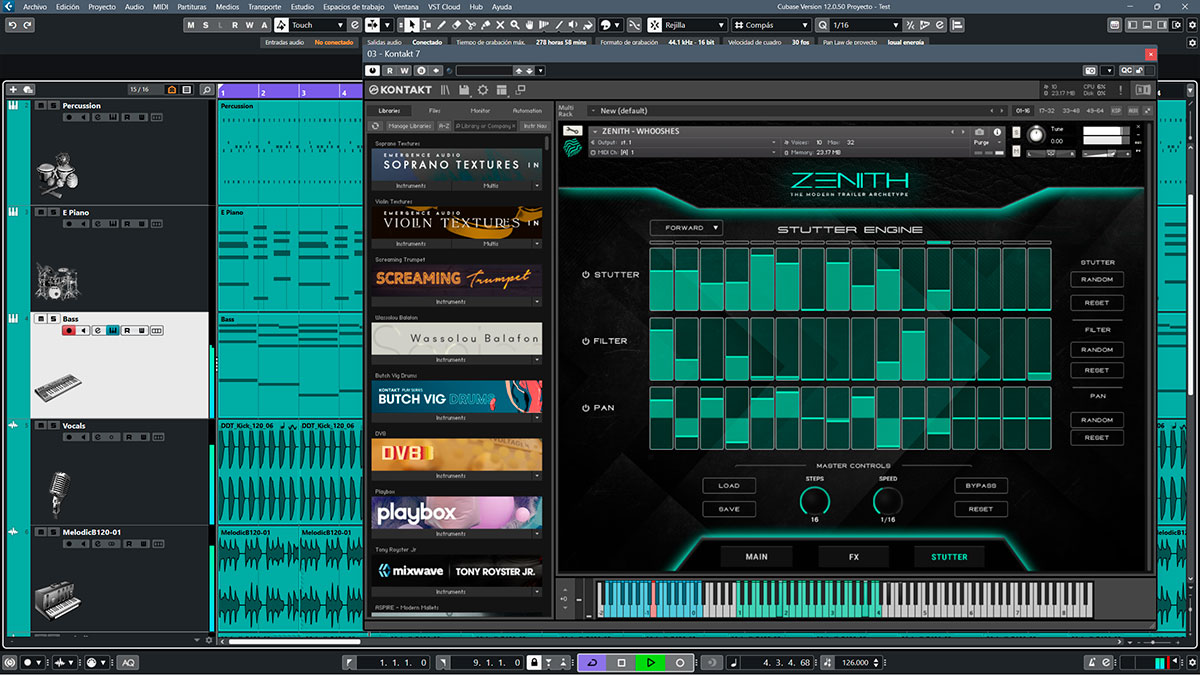Select the Draw pencil tool
This screenshot has height=675, width=1200.
click(442, 25)
